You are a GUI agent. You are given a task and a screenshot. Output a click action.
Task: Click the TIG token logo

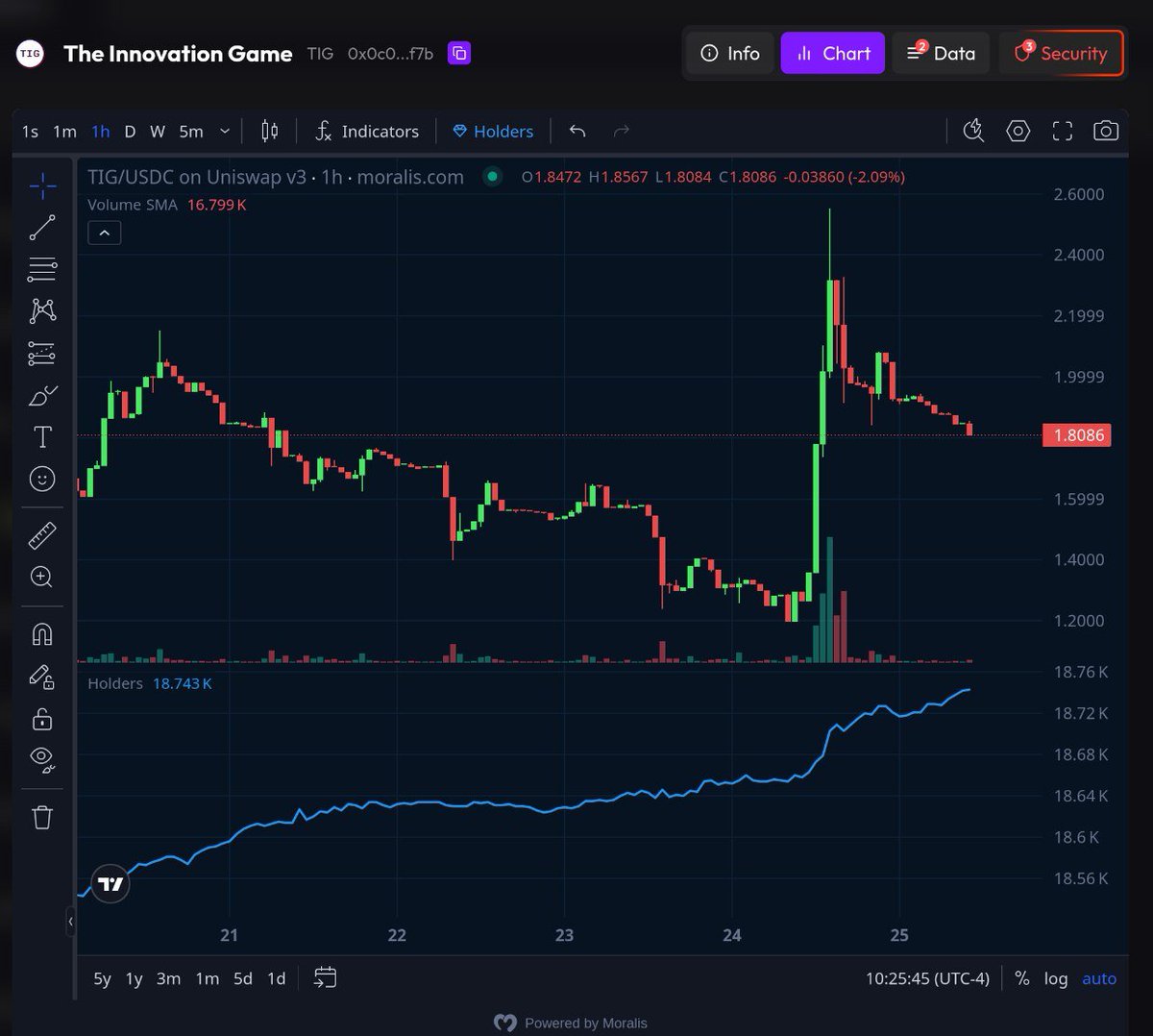[x=30, y=54]
